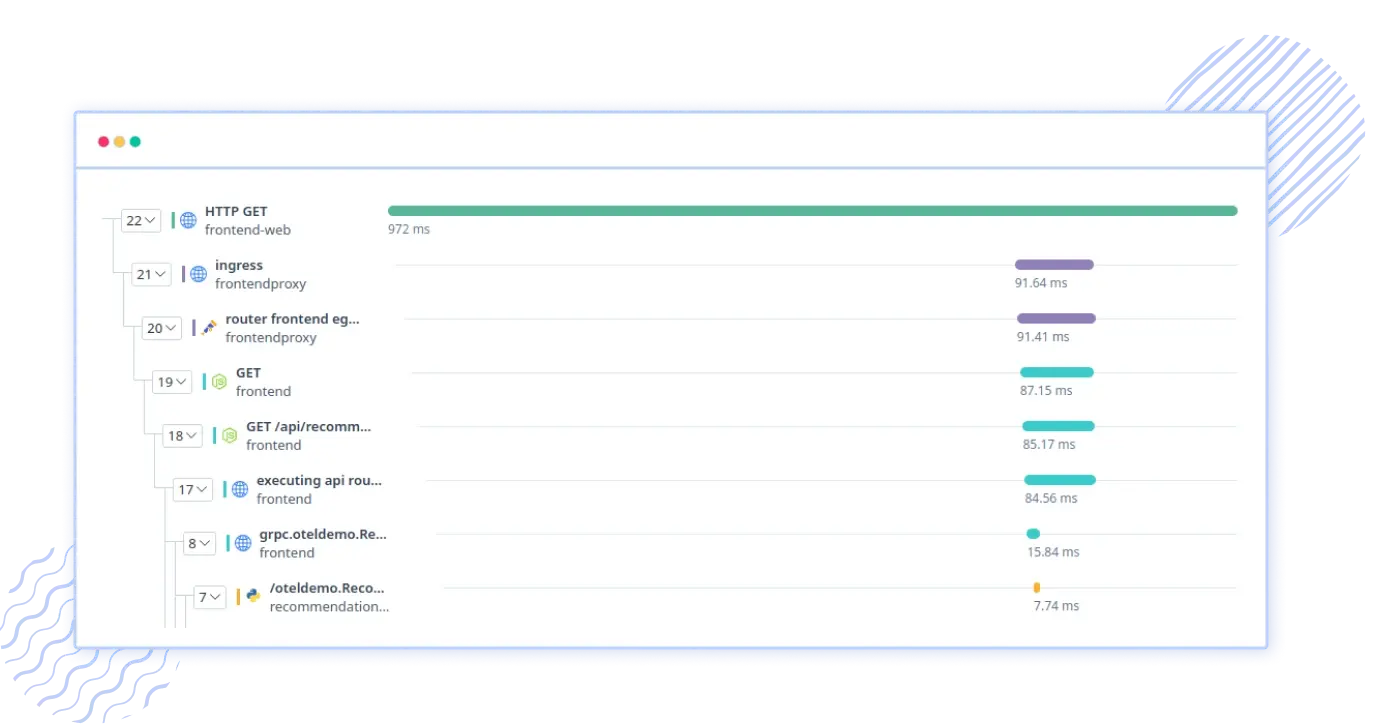Viewport: 1397px width, 724px height.
Task: Click the 972 ms green duration bar
Action: [812, 211]
